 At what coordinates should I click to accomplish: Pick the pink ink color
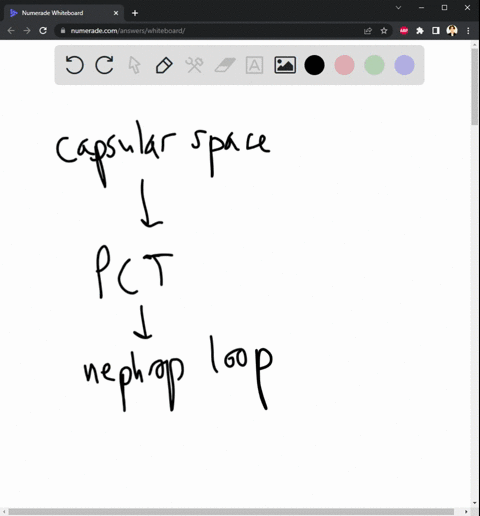click(x=344, y=65)
